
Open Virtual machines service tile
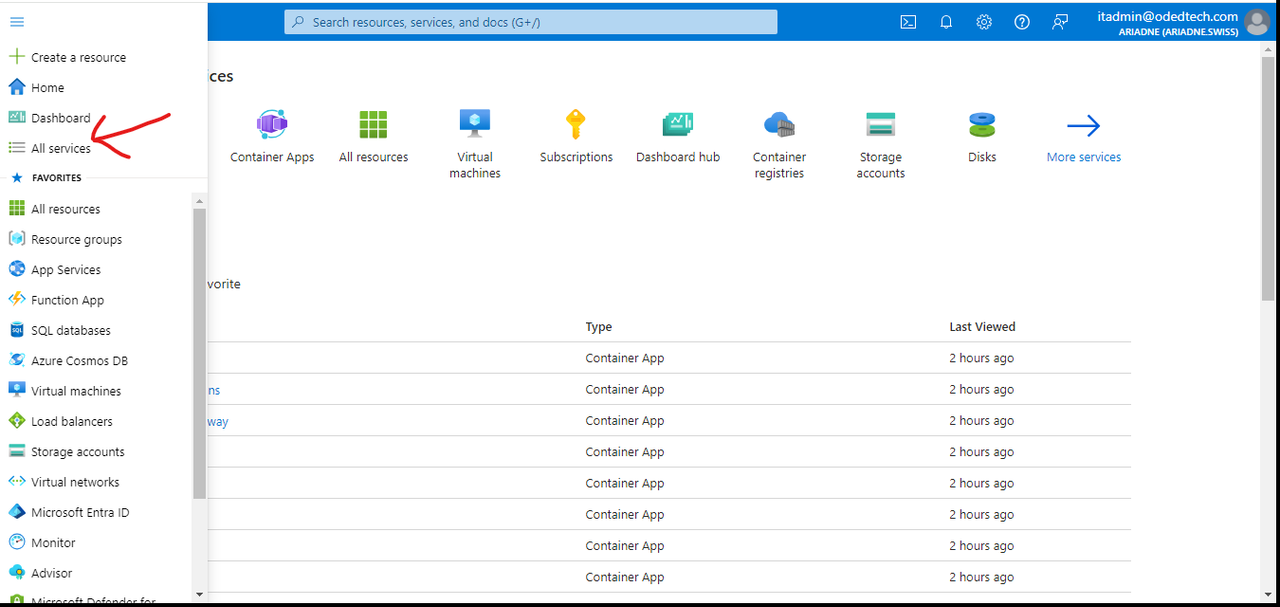click(x=475, y=144)
